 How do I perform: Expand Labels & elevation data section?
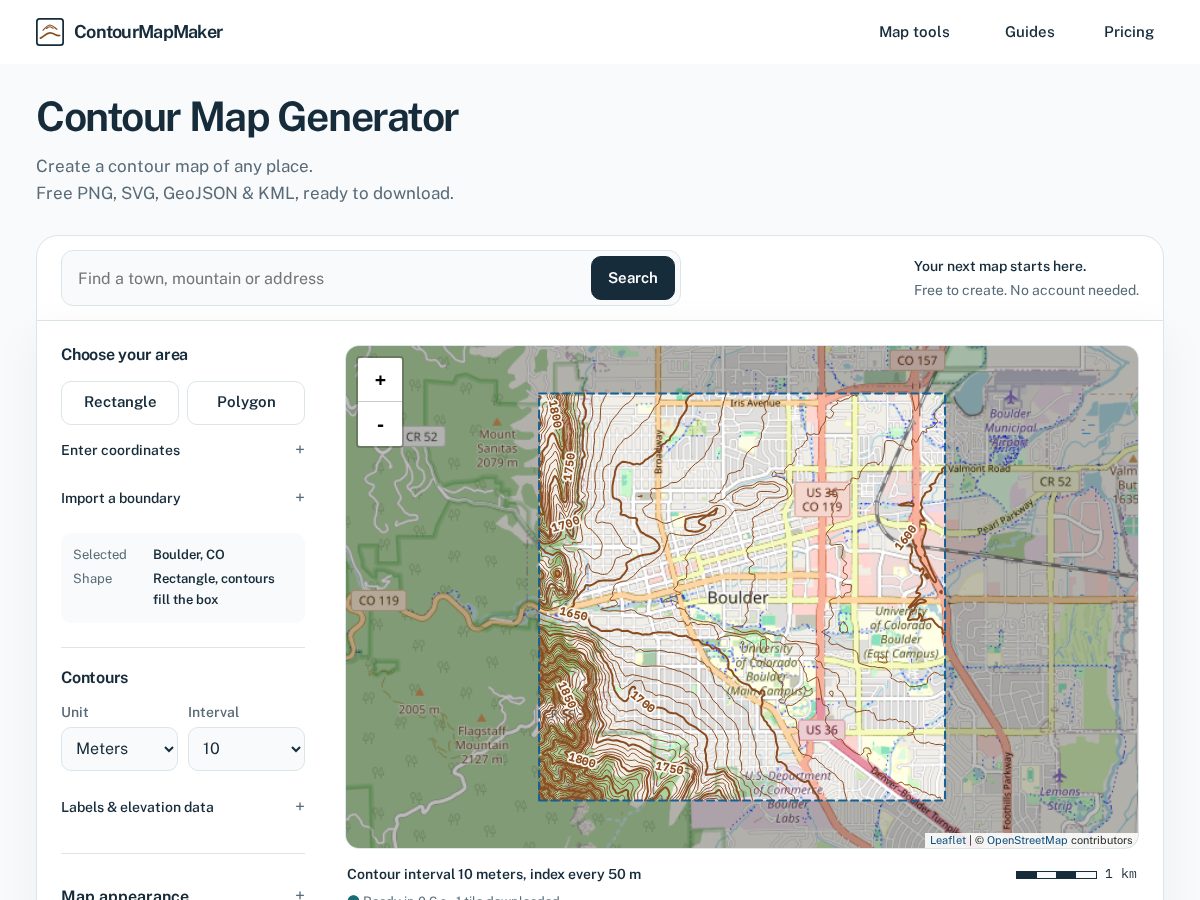coord(183,807)
